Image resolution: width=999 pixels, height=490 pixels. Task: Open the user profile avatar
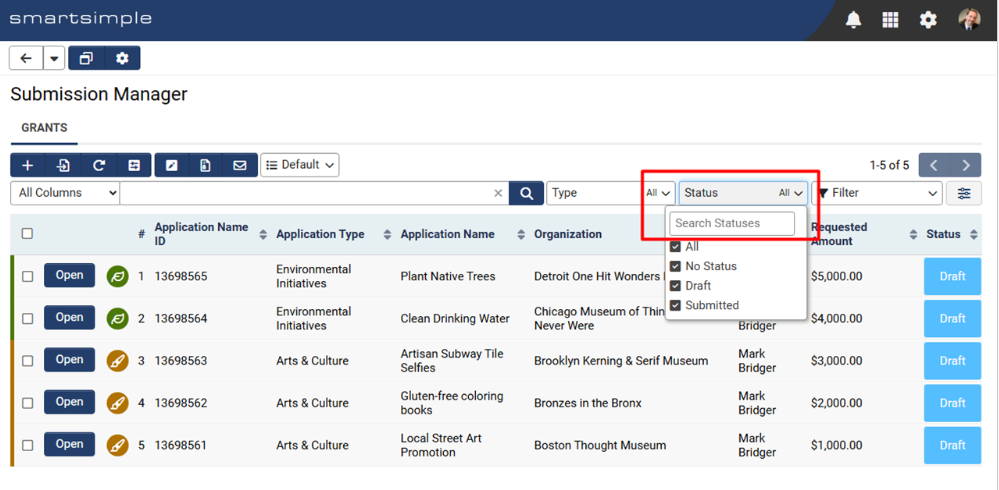[970, 19]
